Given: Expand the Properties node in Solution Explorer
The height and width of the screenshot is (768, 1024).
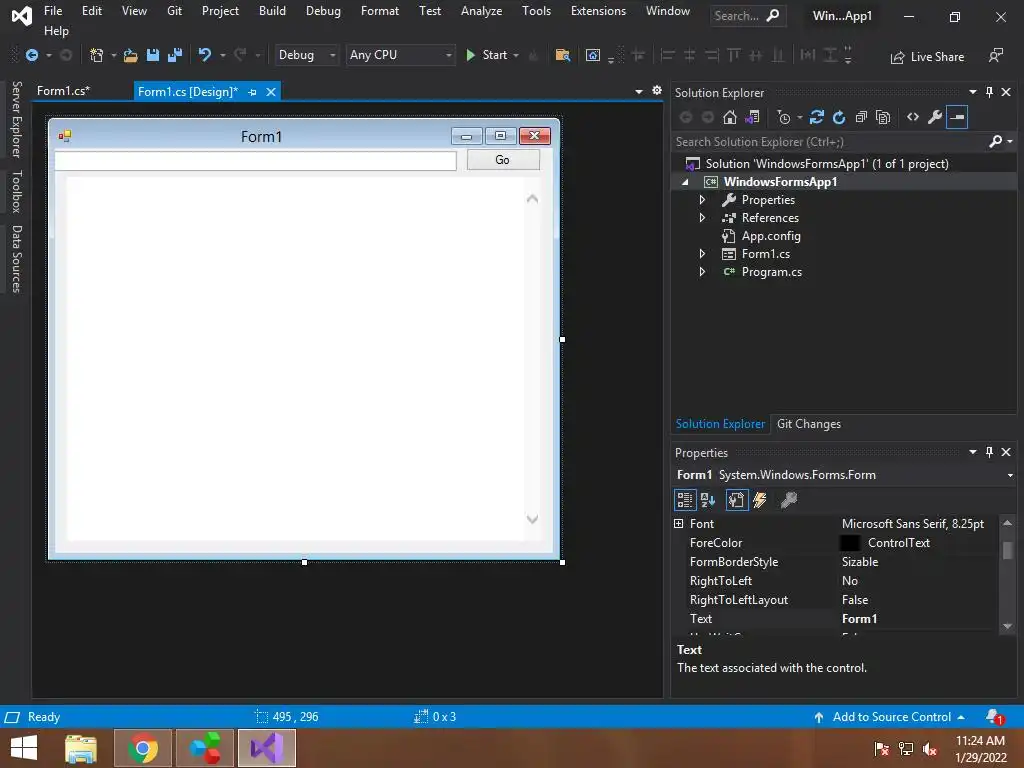Looking at the screenshot, I should (702, 200).
